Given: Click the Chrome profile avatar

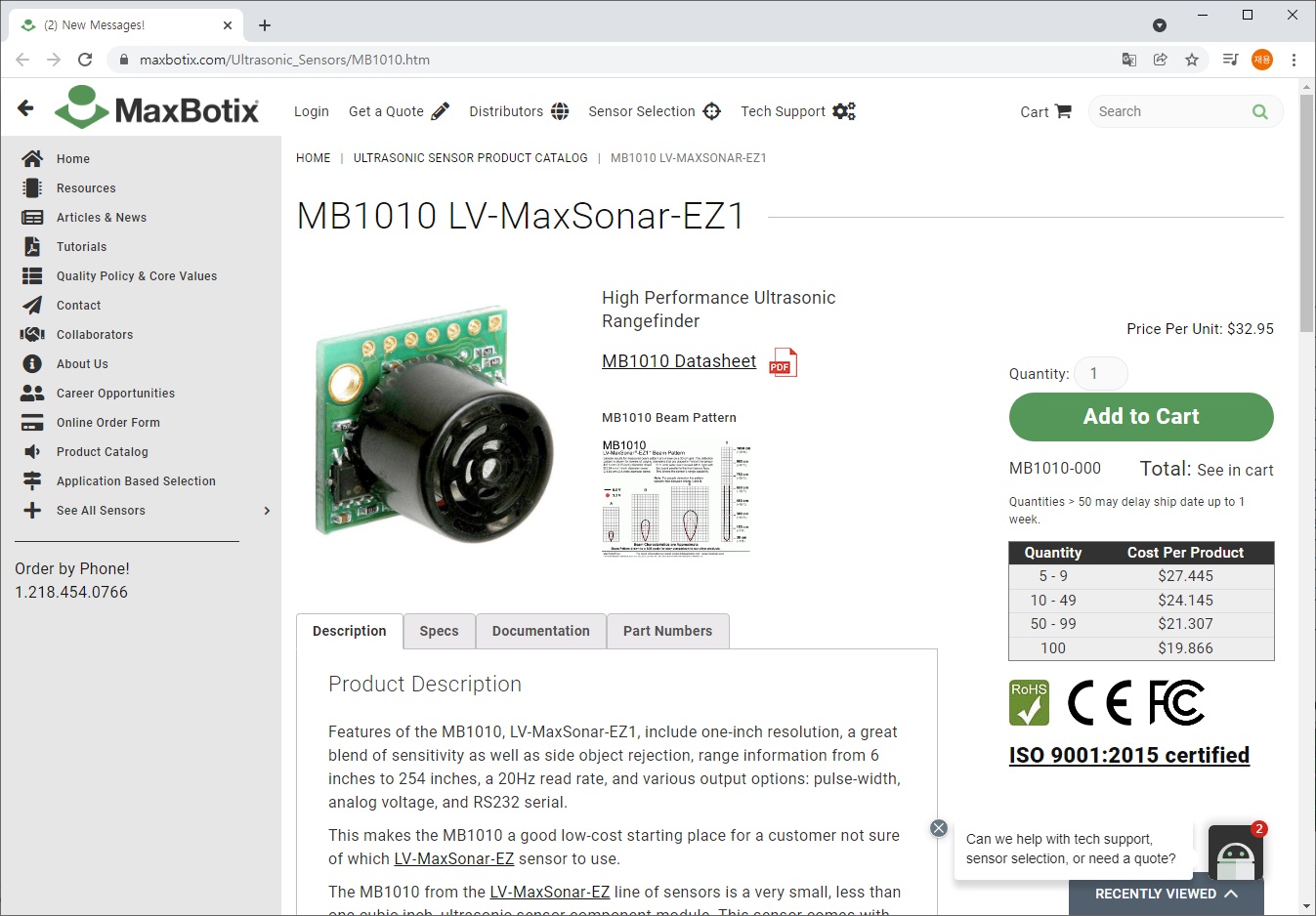Looking at the screenshot, I should pos(1262,60).
